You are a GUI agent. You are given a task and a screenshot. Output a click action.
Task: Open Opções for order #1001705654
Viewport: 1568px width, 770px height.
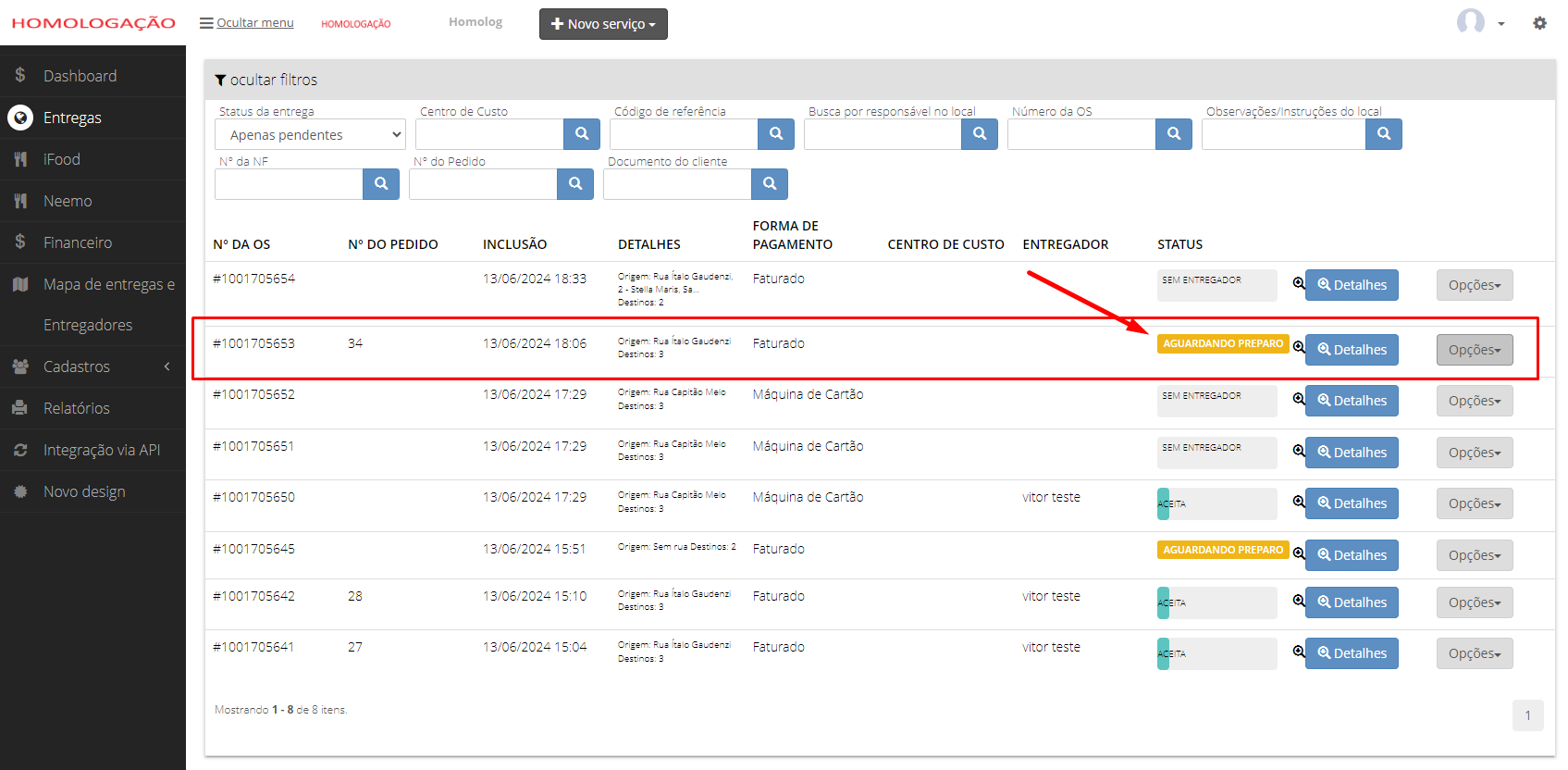1475,285
